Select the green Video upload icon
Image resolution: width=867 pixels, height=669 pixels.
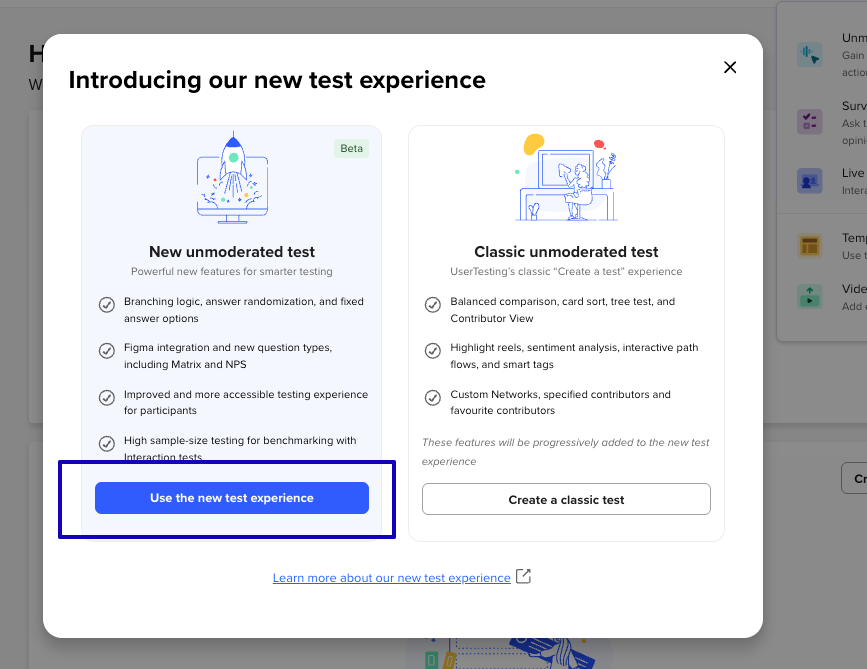pyautogui.click(x=809, y=296)
